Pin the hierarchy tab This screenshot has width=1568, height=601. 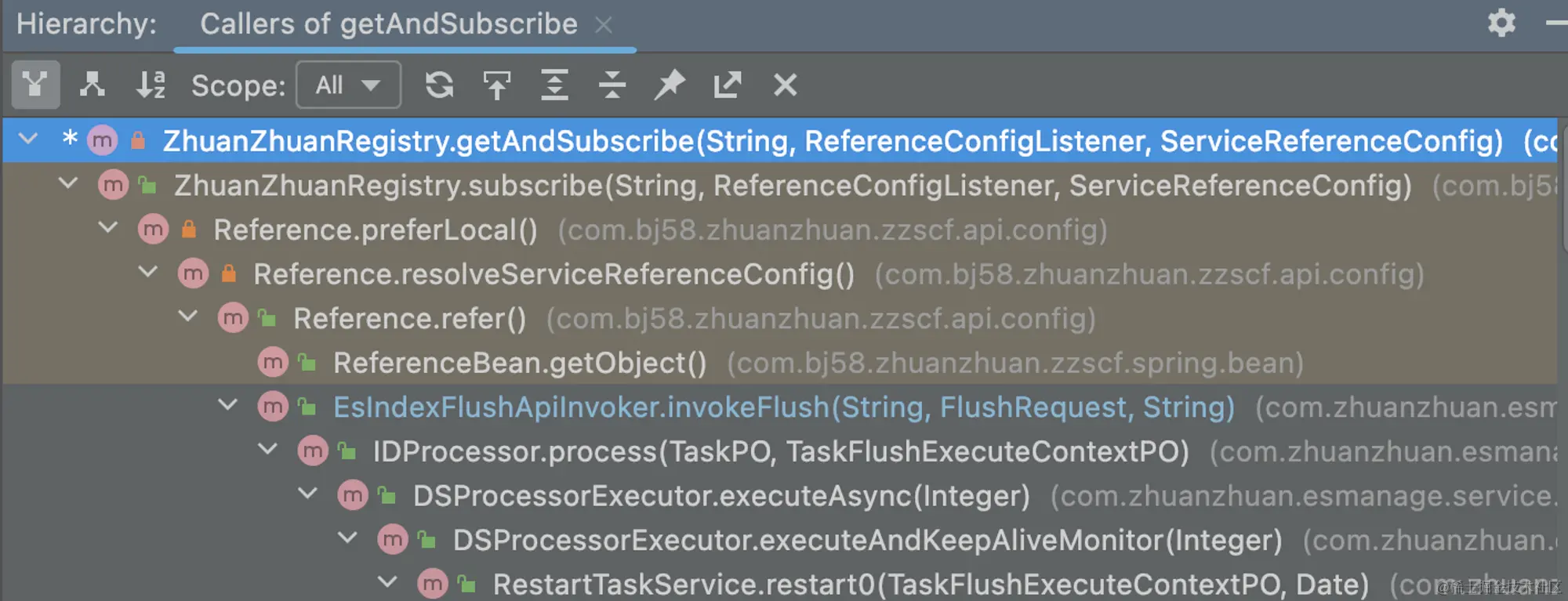pyautogui.click(x=670, y=85)
